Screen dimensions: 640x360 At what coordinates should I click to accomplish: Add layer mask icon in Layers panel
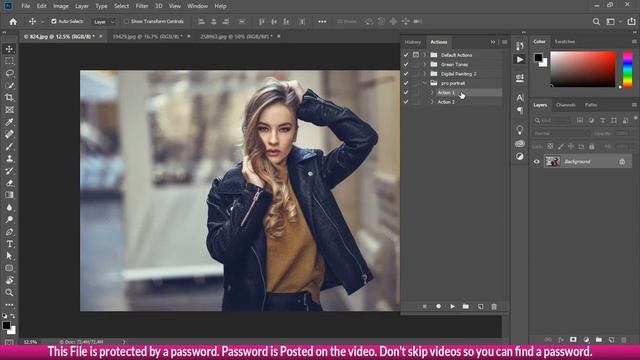(x=573, y=340)
